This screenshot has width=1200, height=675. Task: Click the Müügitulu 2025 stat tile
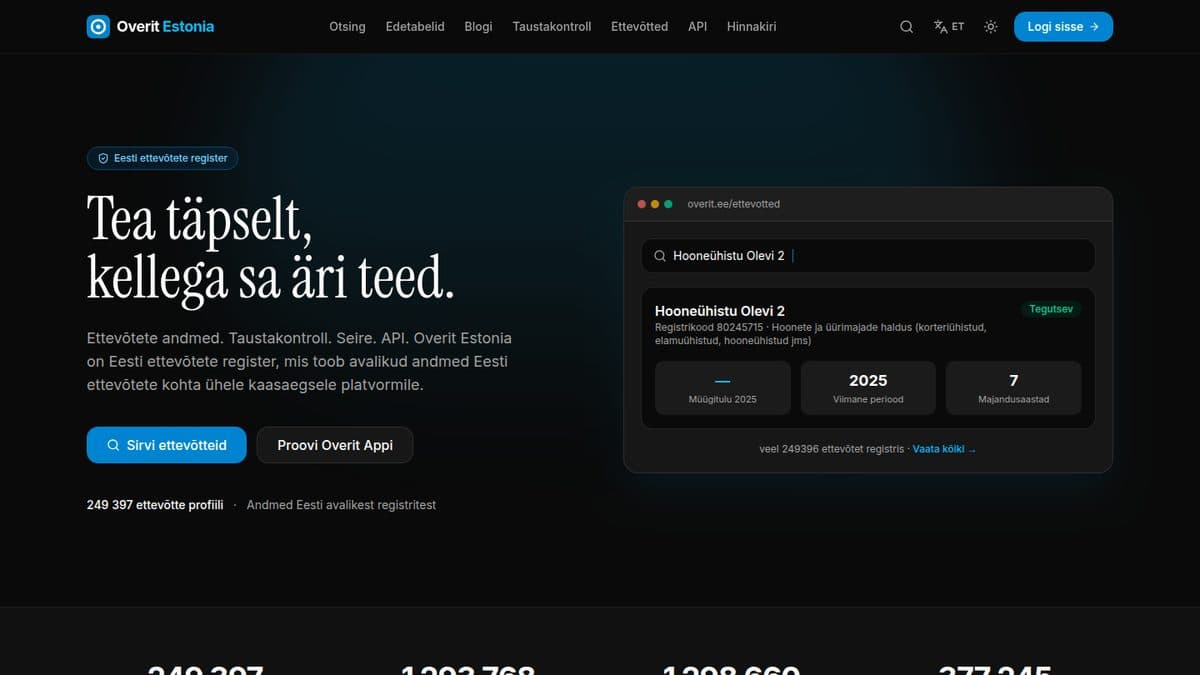722,388
